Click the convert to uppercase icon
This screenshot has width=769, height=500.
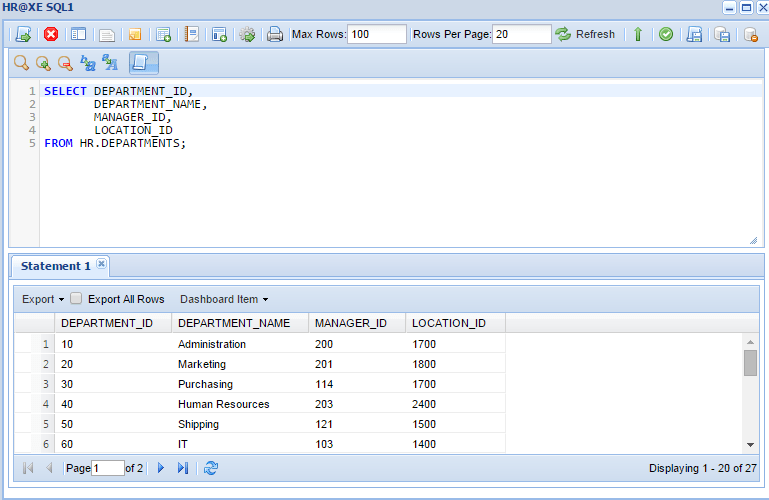pos(110,63)
